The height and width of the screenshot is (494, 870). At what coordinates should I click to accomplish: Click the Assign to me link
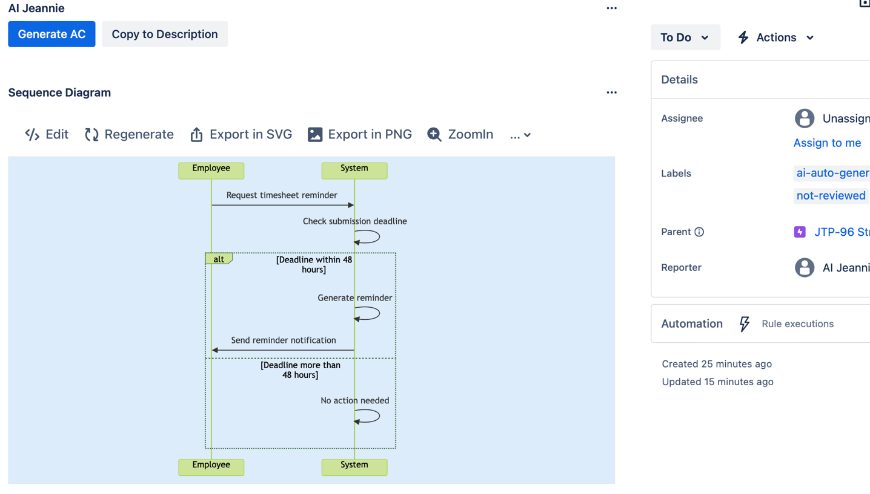click(x=827, y=143)
